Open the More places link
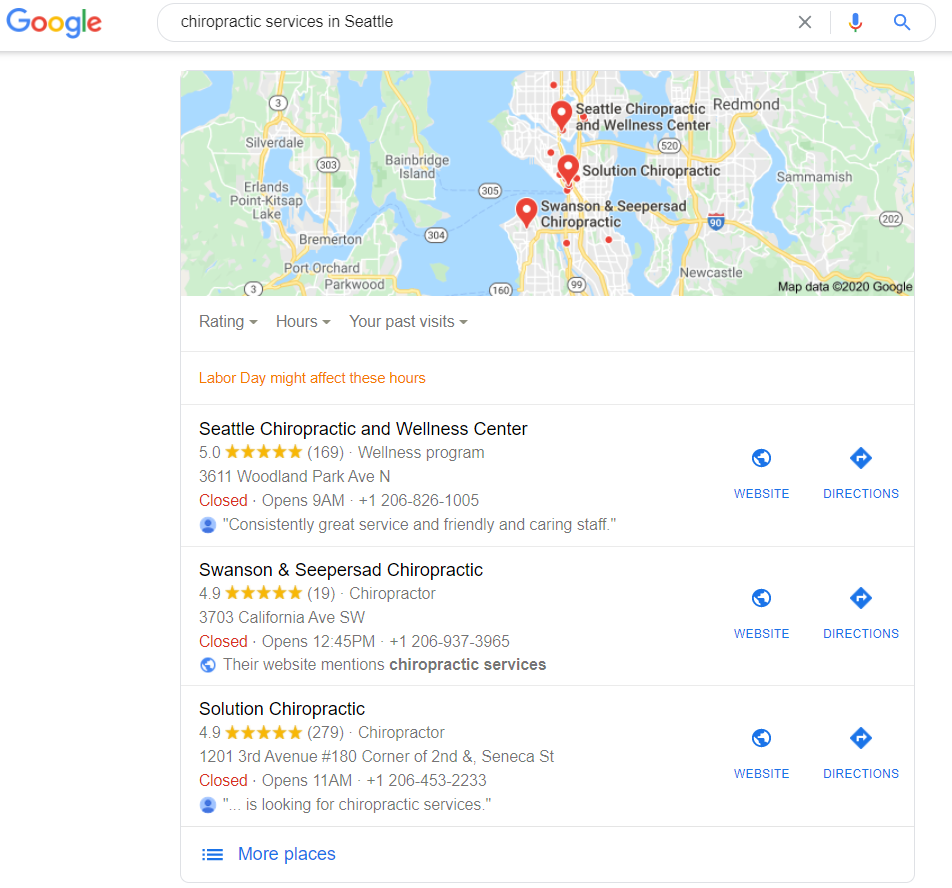952x888 pixels. pyautogui.click(x=287, y=854)
